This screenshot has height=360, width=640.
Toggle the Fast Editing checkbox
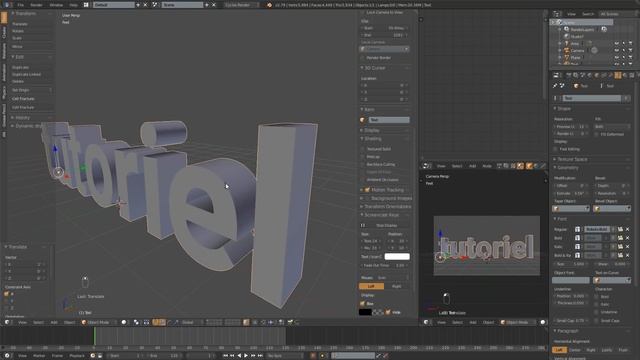tap(556, 149)
